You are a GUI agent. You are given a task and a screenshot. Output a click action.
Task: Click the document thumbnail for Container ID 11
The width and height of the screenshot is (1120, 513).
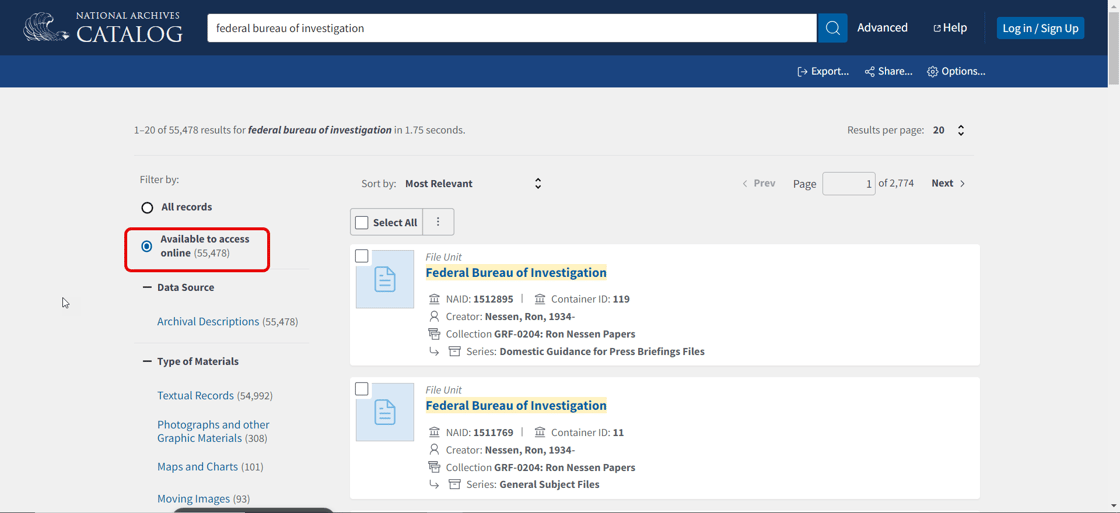385,412
